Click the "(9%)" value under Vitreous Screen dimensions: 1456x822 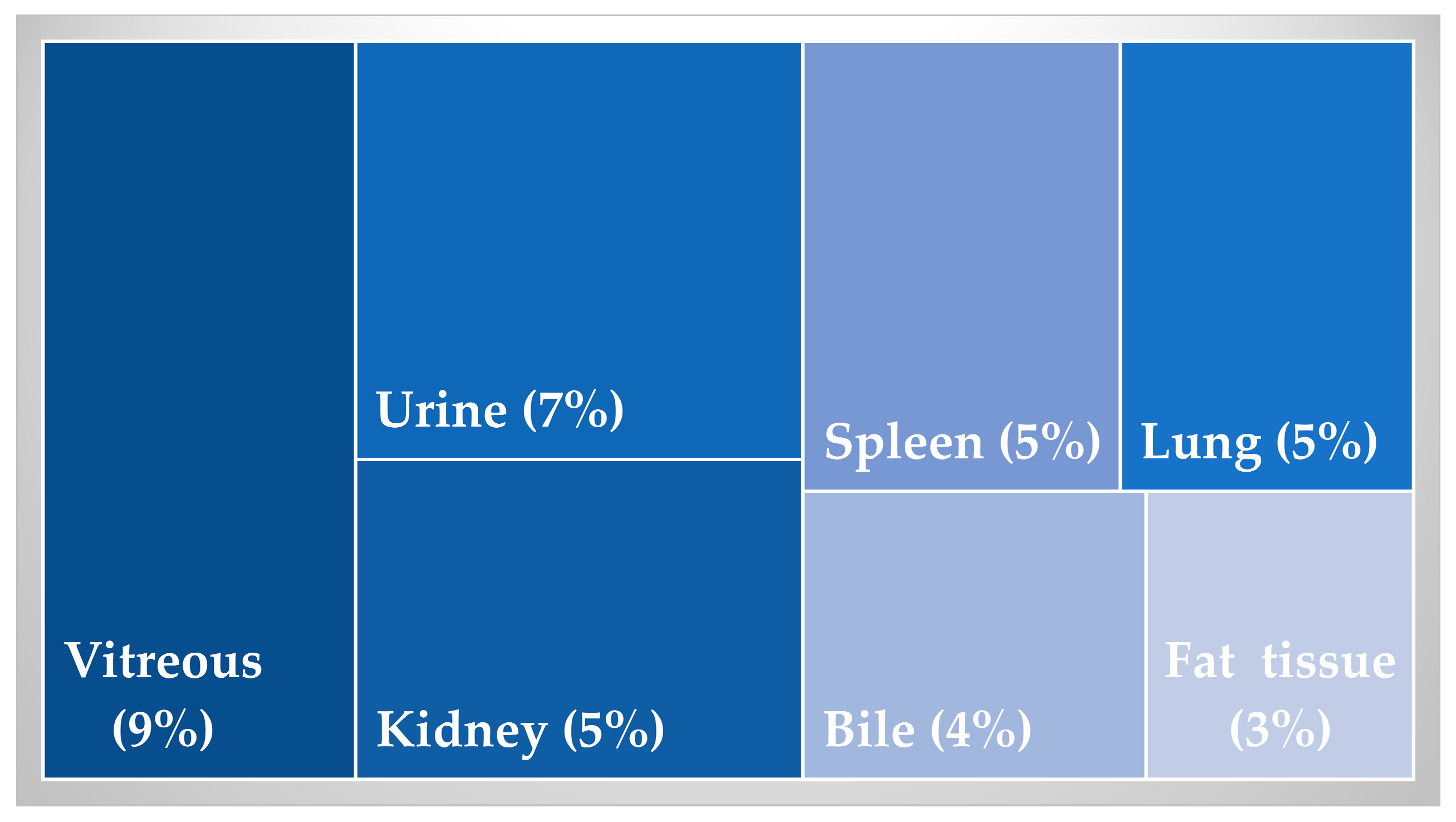click(163, 730)
